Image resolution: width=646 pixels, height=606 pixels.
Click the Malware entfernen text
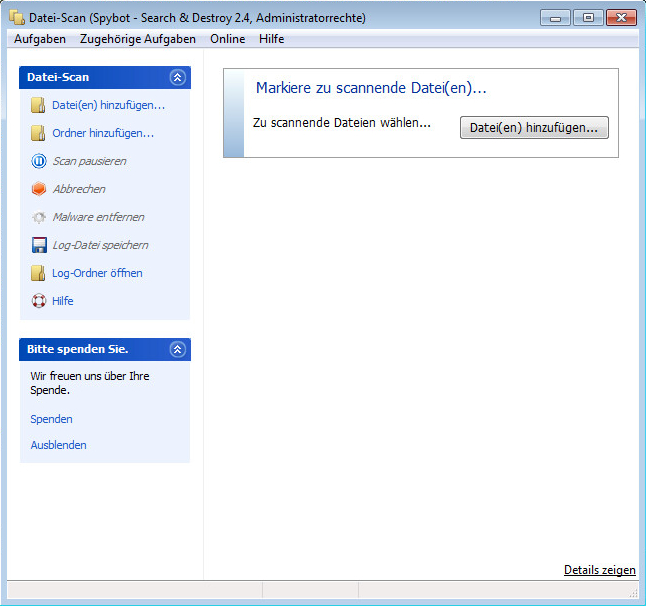coord(98,217)
